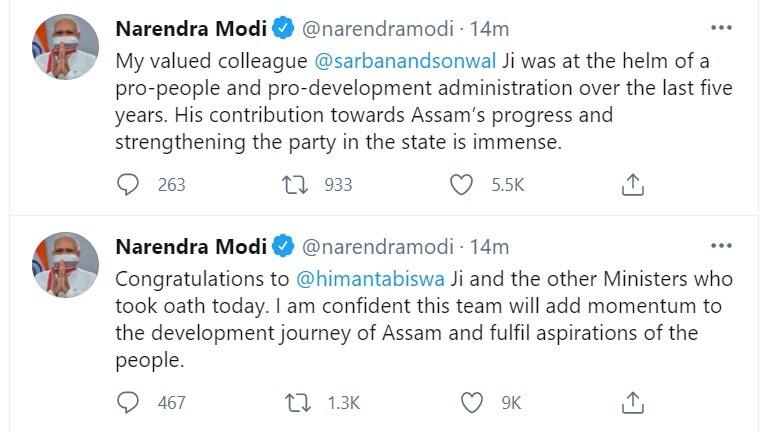The height and width of the screenshot is (432, 779).
Task: Click the verified badge on the second tweet
Action: pos(283,246)
